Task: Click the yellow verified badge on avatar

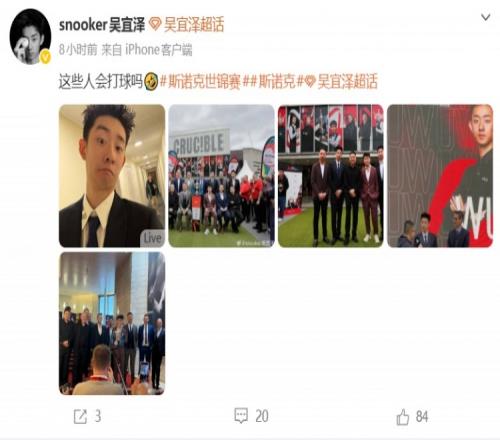Action: [x=46, y=57]
